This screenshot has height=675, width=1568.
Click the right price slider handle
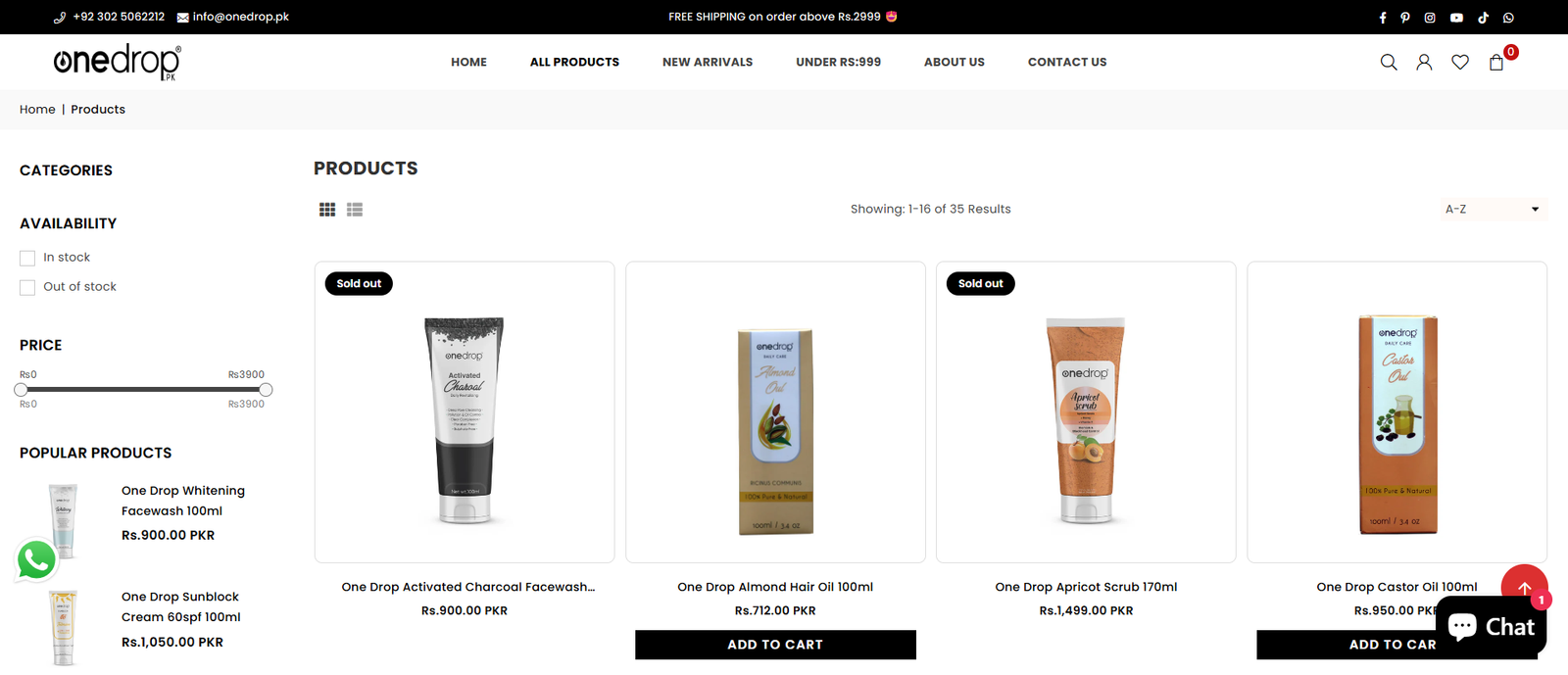coord(266,390)
